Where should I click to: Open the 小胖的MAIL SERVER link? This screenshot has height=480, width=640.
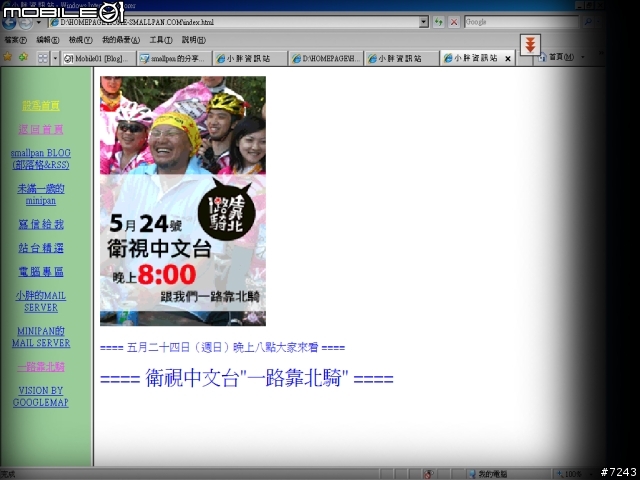click(x=41, y=302)
